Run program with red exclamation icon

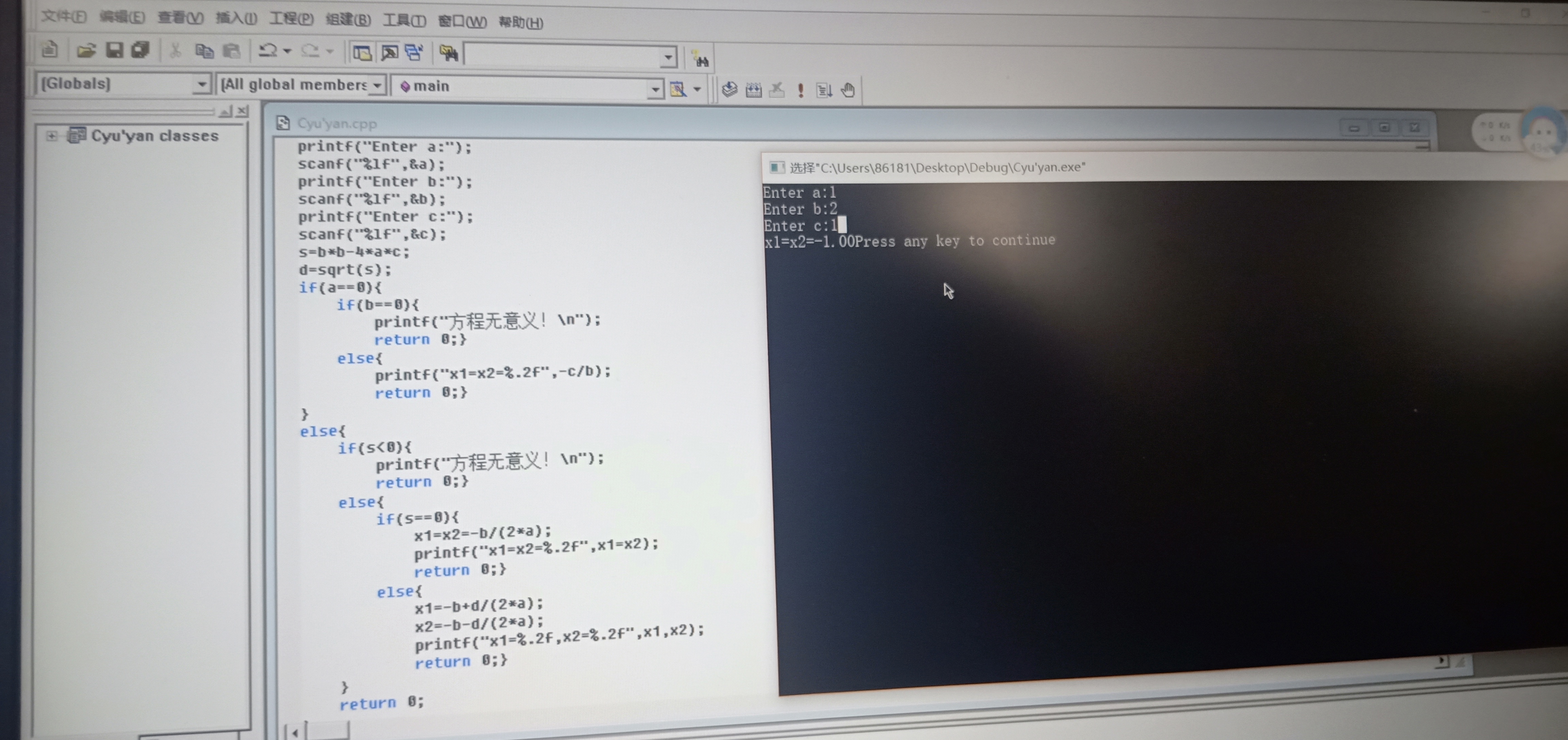(800, 91)
